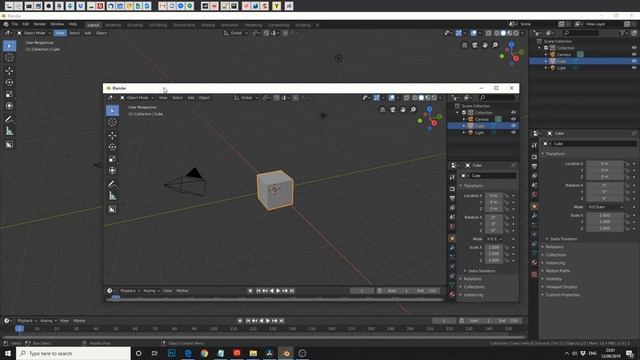640x360 pixels.
Task: Open Object Mode dropdown in front window
Action: [137, 98]
